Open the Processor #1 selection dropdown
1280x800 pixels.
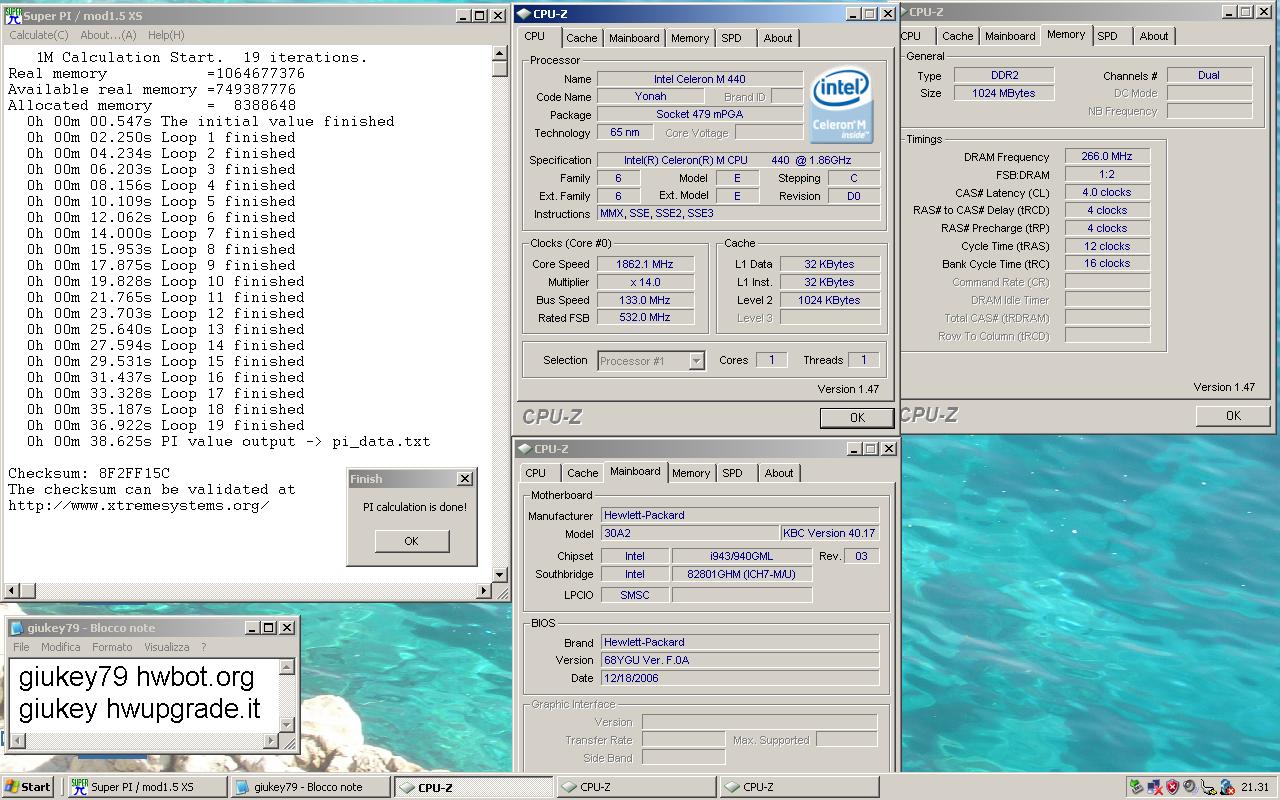click(x=696, y=361)
